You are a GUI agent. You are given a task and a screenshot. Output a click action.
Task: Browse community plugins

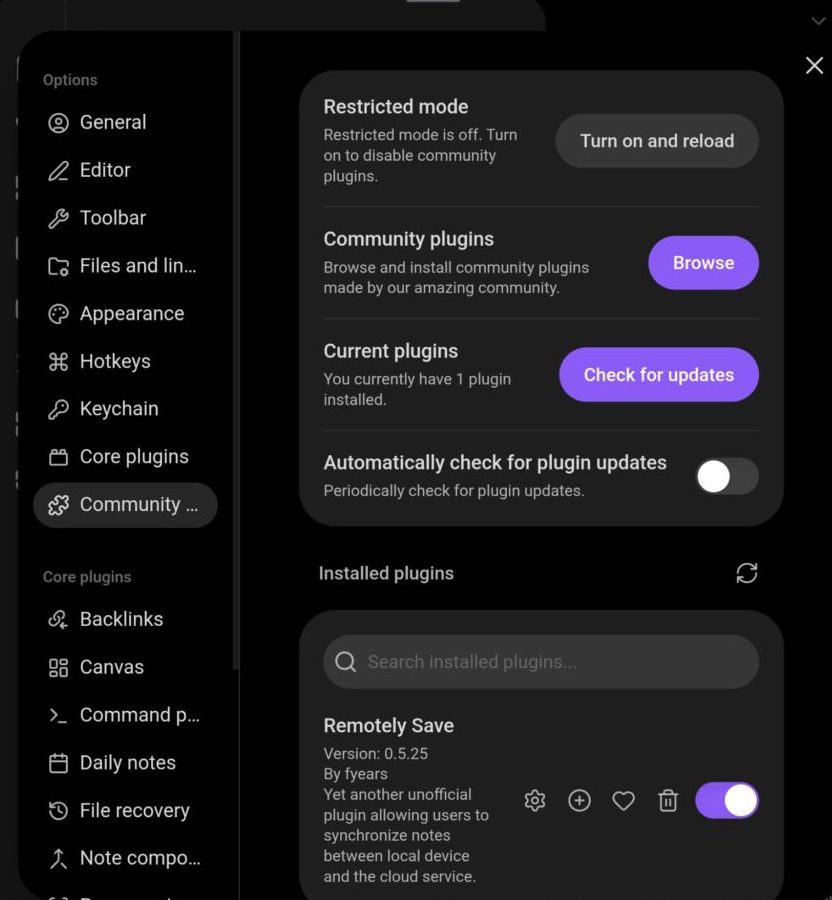coord(703,263)
